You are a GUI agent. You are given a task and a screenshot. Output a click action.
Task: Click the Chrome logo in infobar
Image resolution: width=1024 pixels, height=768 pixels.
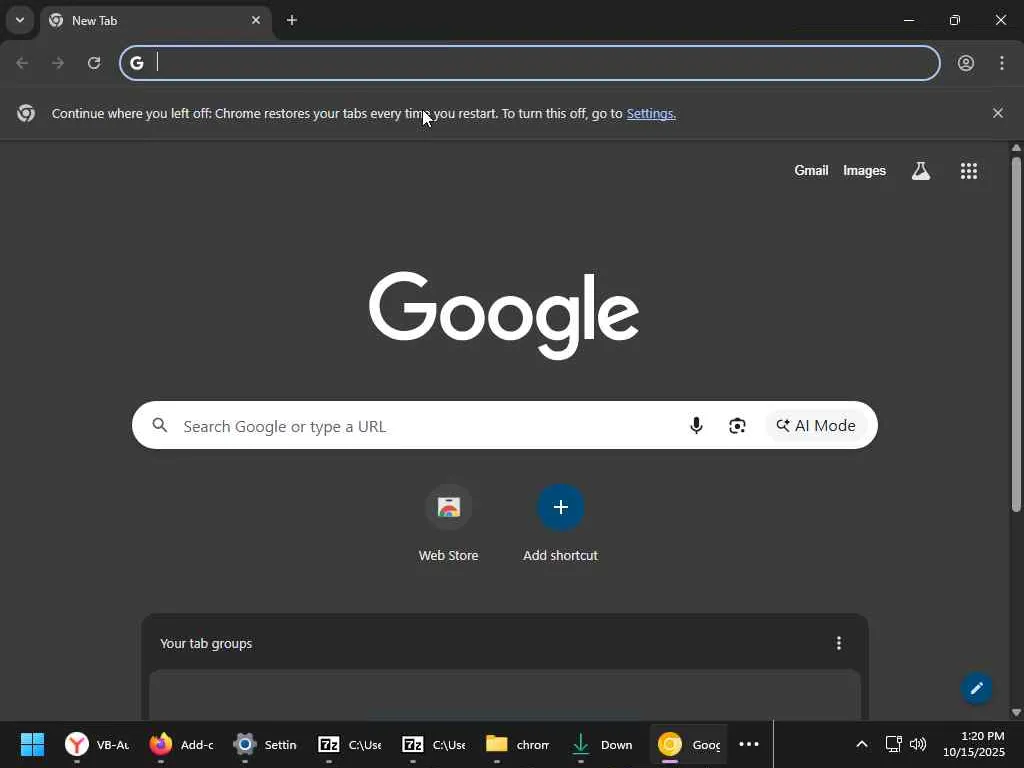coord(26,113)
